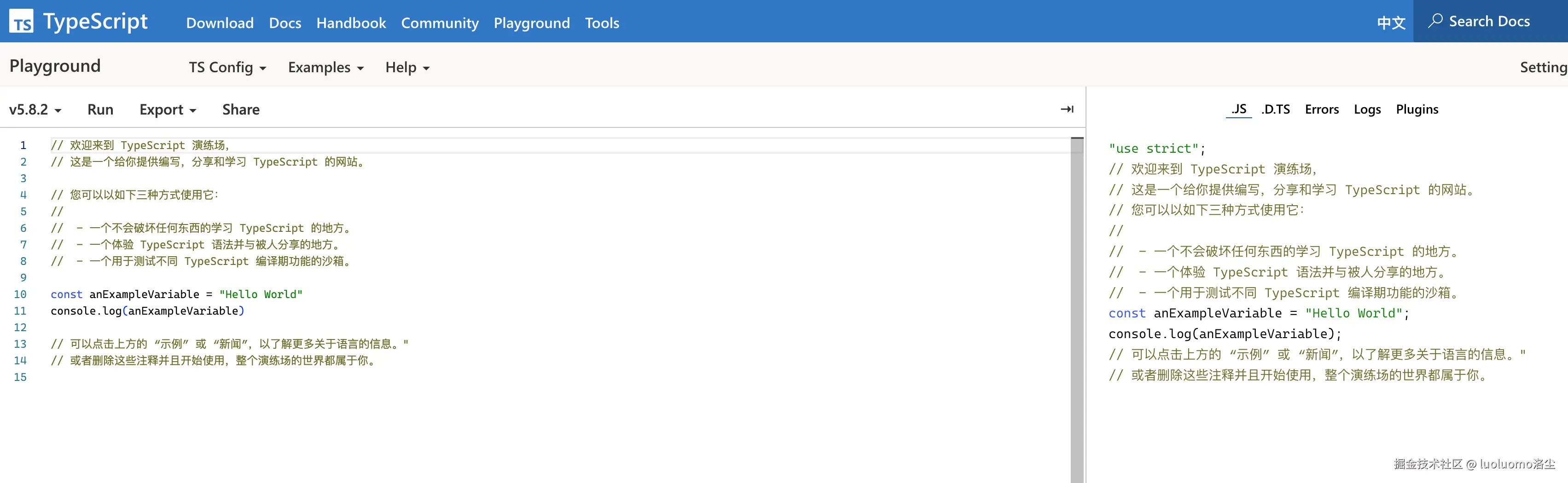Switch to the Errors tab
The height and width of the screenshot is (483, 1568).
pos(1322,109)
